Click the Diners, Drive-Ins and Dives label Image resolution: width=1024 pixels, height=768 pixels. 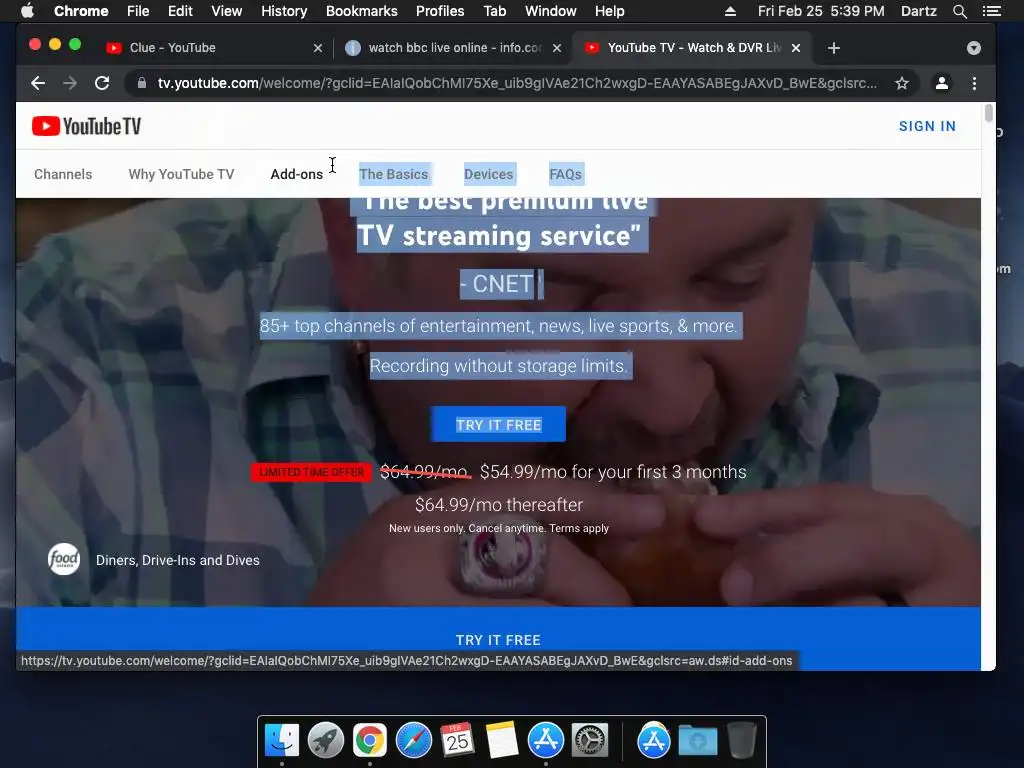click(178, 560)
